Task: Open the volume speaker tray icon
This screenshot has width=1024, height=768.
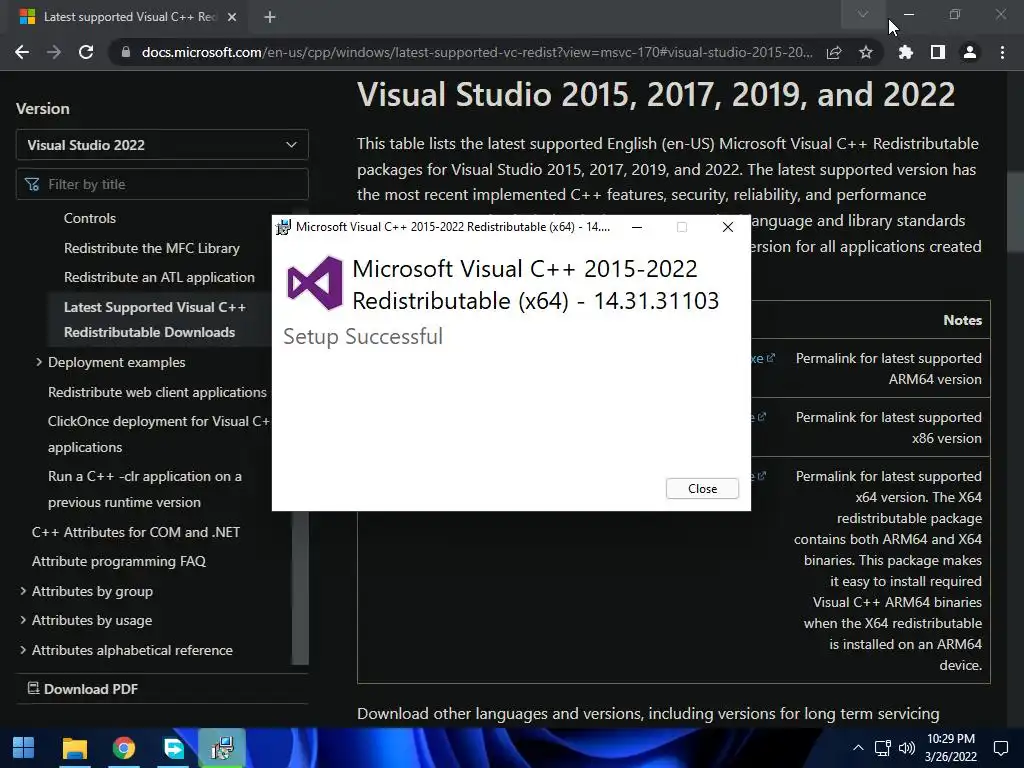Action: coord(907,748)
